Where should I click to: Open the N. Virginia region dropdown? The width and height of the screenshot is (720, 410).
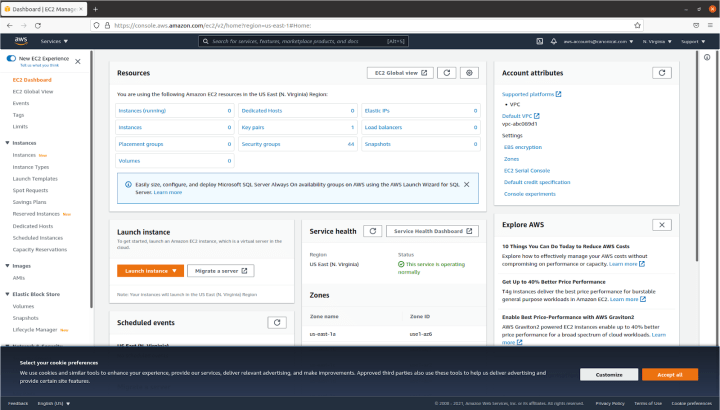(657, 41)
